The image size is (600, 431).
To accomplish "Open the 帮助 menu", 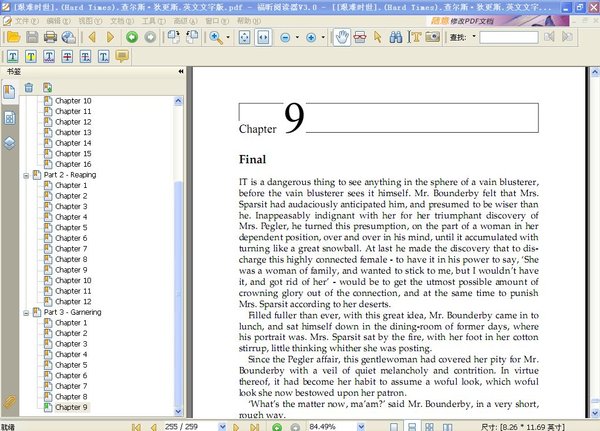I will pyautogui.click(x=249, y=21).
